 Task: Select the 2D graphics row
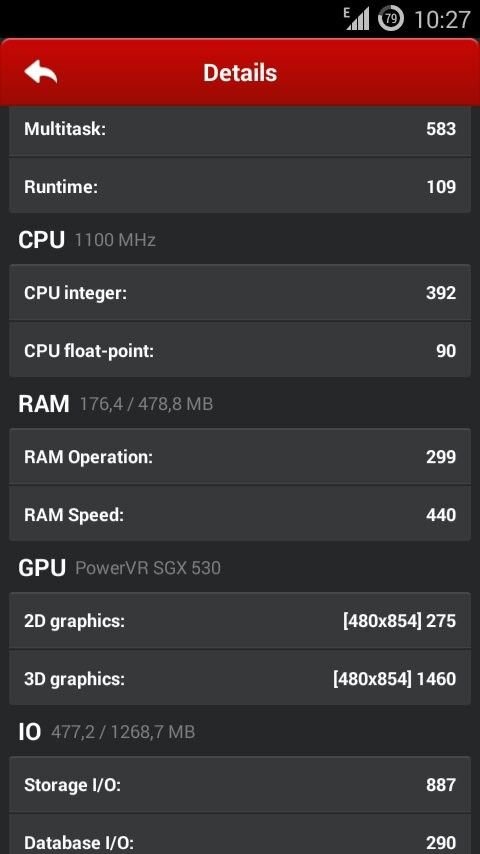pyautogui.click(x=240, y=621)
